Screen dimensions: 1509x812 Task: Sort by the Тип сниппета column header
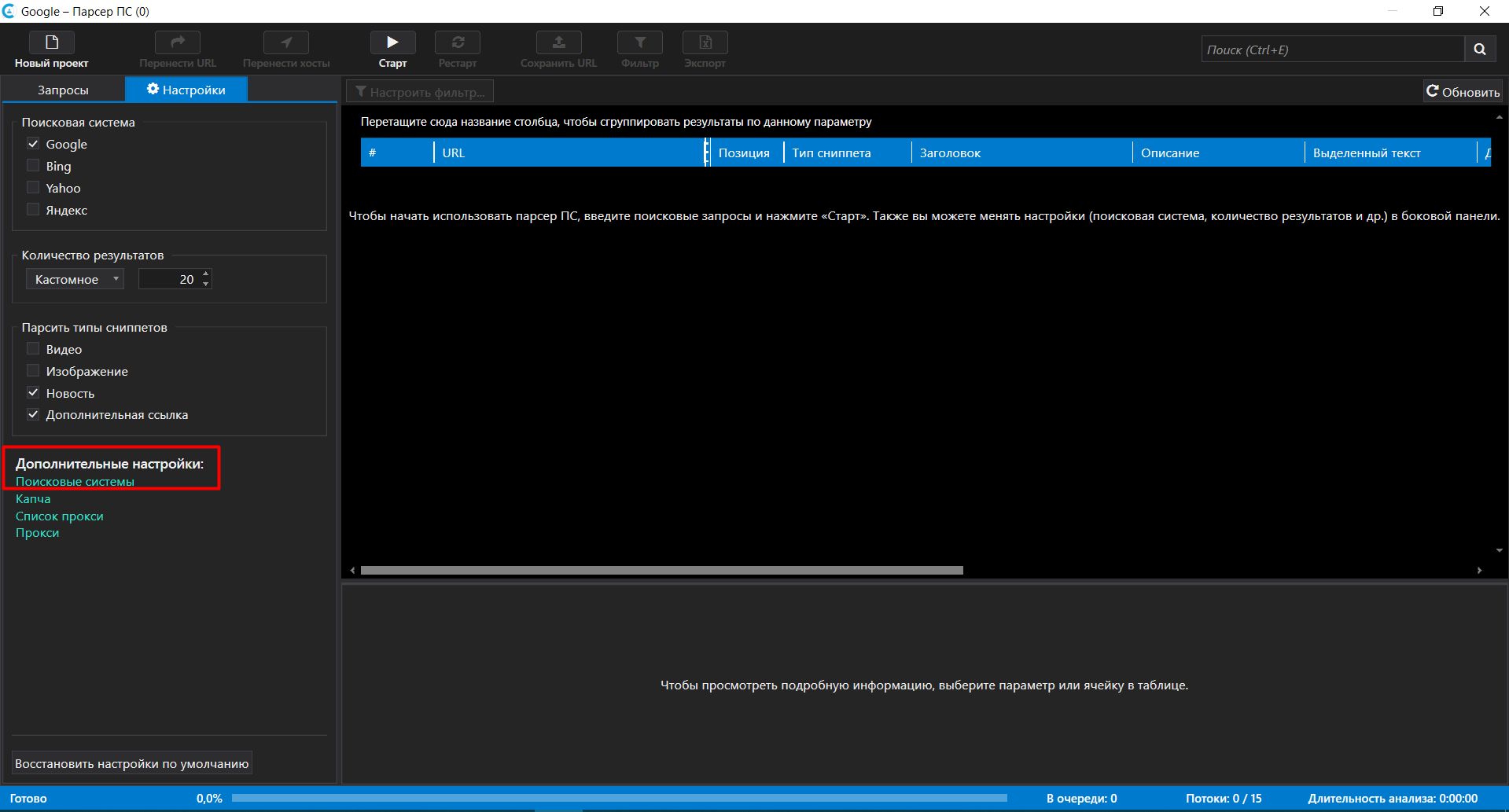(847, 152)
